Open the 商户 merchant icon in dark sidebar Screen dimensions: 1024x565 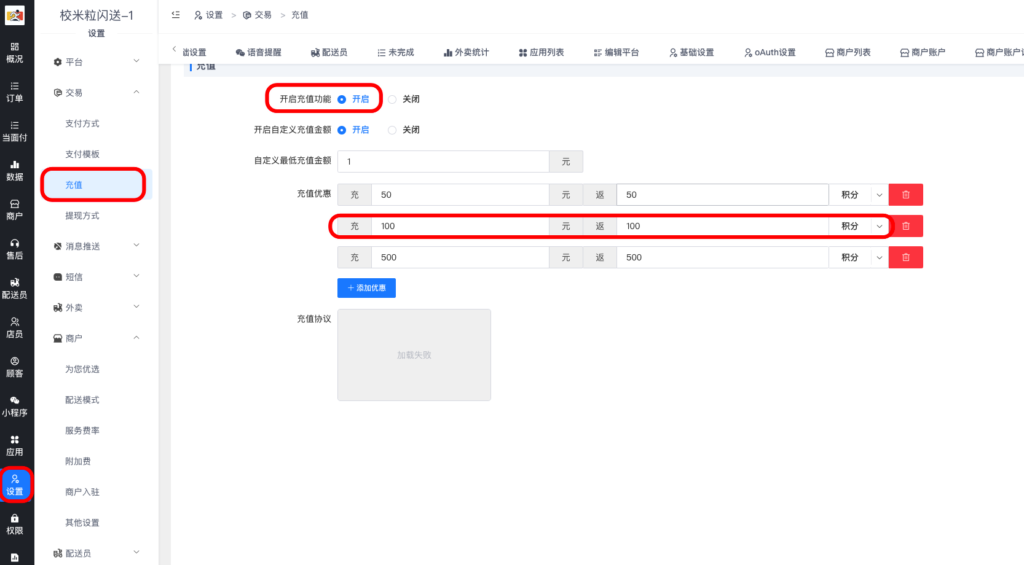pyautogui.click(x=14, y=210)
